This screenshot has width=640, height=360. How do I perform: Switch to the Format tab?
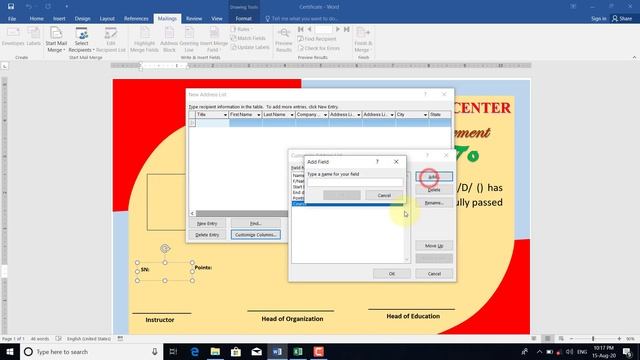pos(243,19)
